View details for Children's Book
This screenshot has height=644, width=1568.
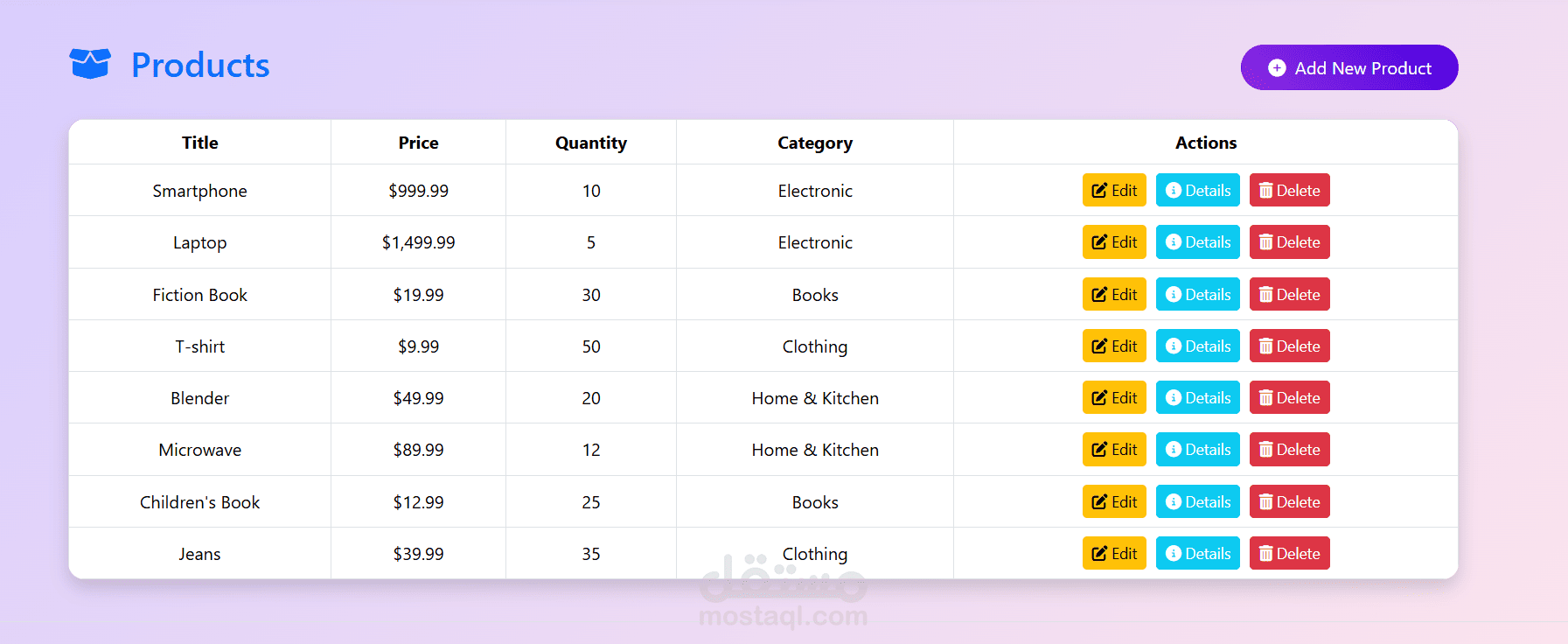tap(1198, 501)
